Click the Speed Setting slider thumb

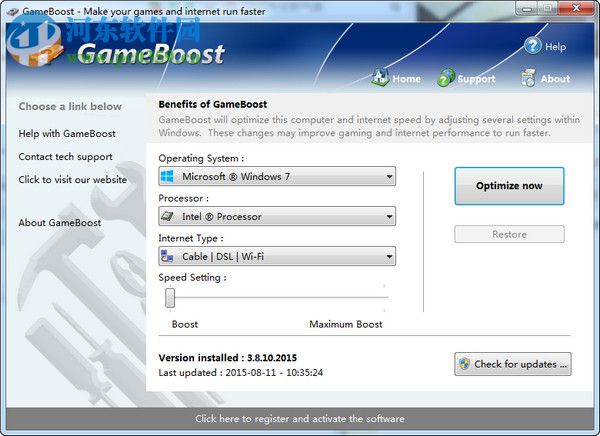pos(170,298)
